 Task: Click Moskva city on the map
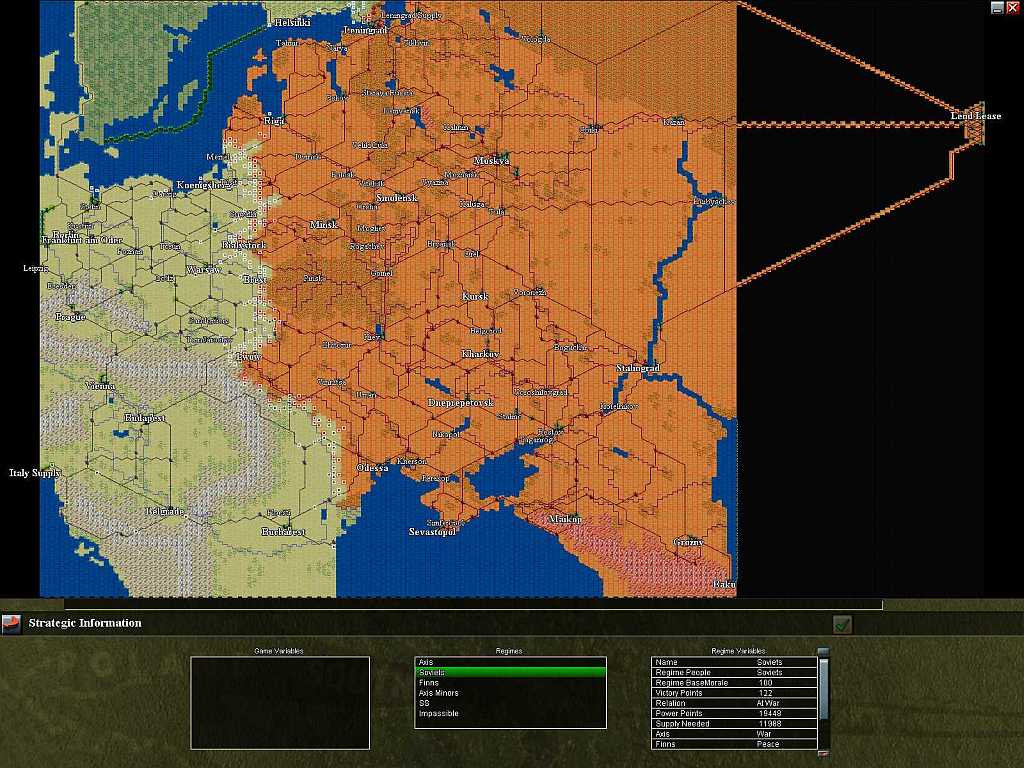click(491, 161)
